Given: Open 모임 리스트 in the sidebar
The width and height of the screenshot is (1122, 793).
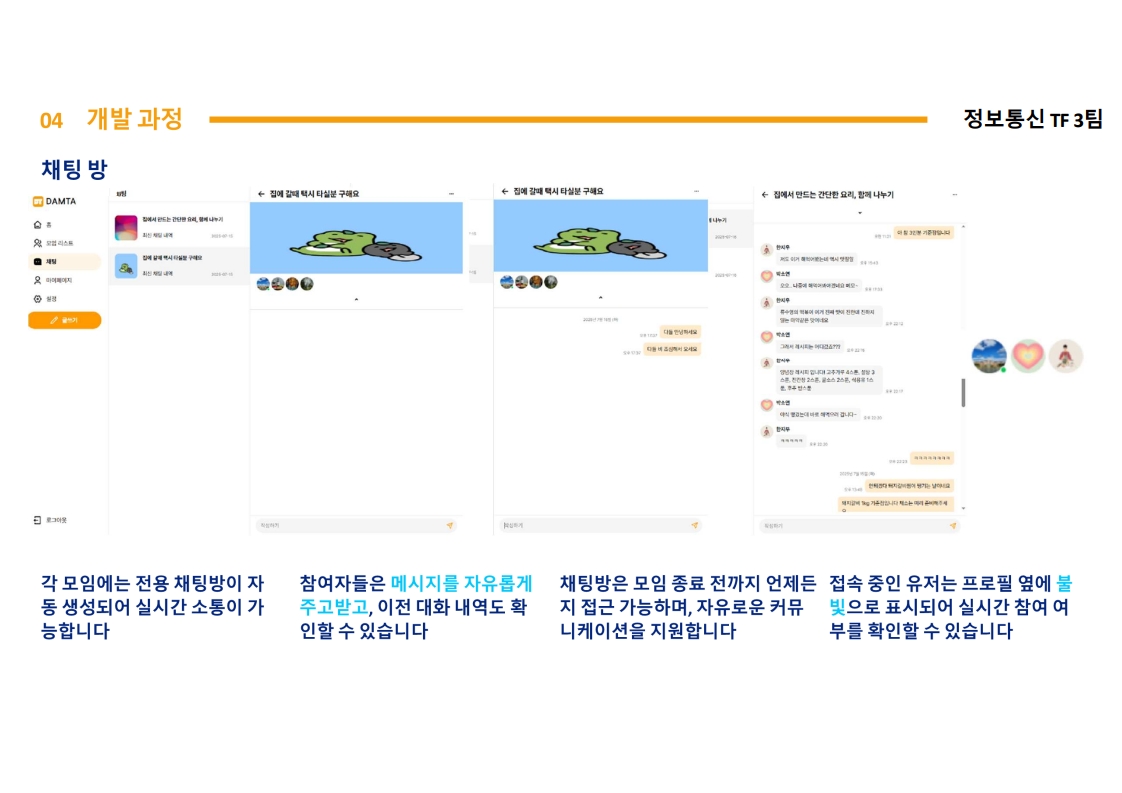Looking at the screenshot, I should 54,243.
